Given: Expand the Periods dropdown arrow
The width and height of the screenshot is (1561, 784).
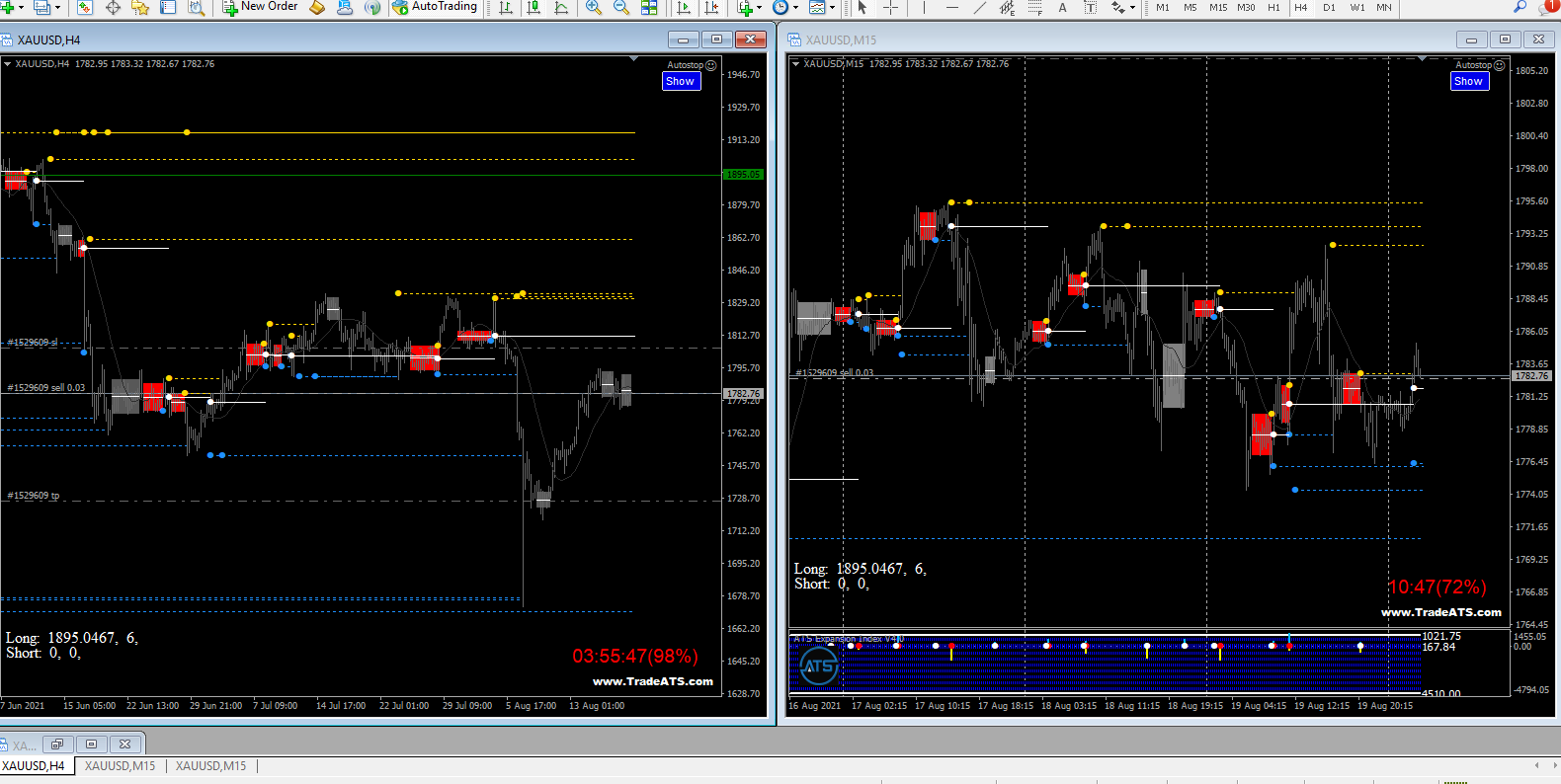Looking at the screenshot, I should (x=795, y=7).
